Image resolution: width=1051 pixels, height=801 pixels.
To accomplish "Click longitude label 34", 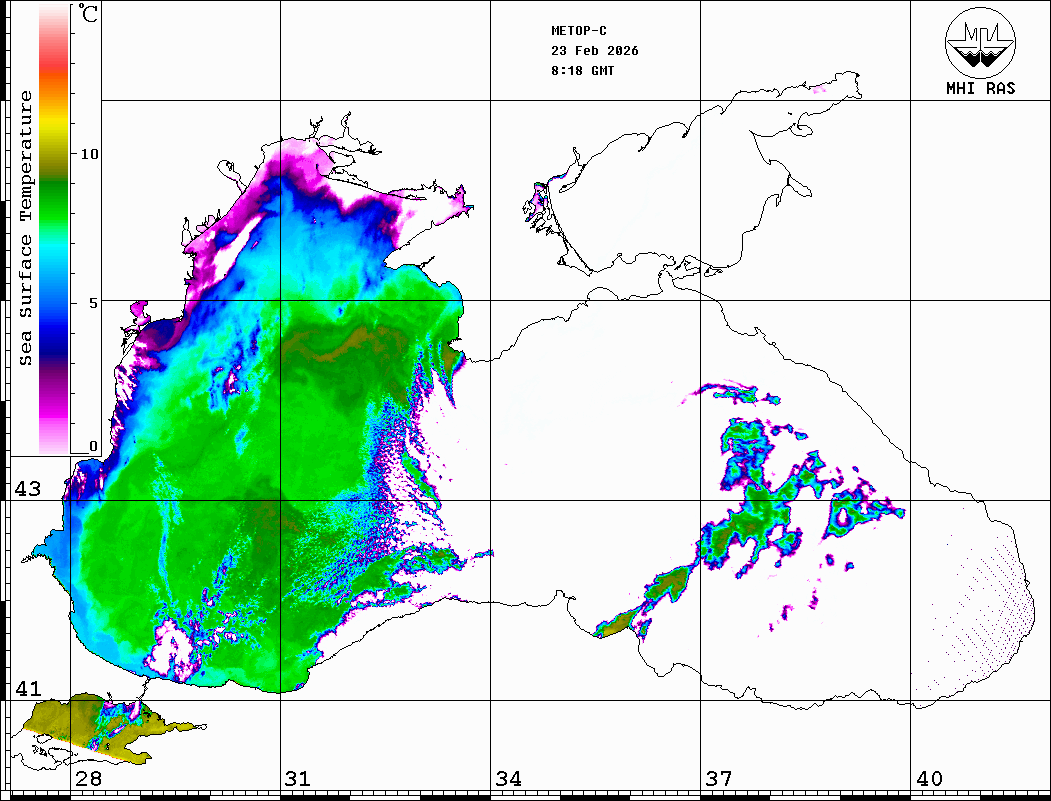I will (508, 779).
